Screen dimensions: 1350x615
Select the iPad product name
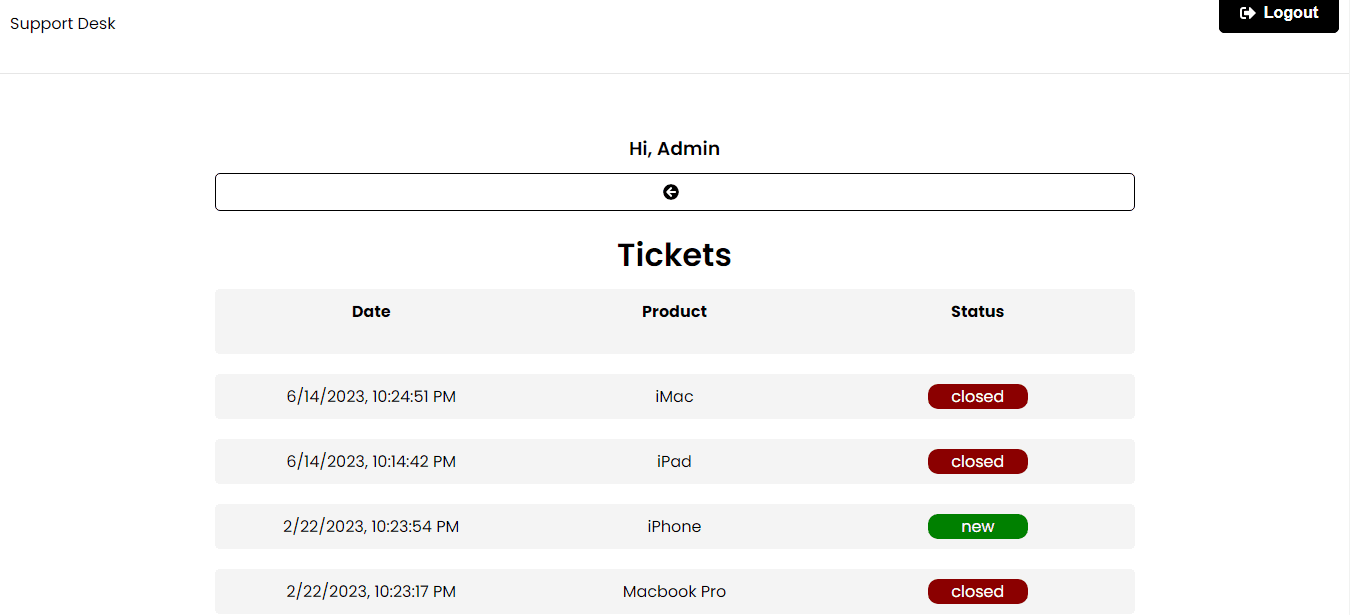[x=674, y=462]
